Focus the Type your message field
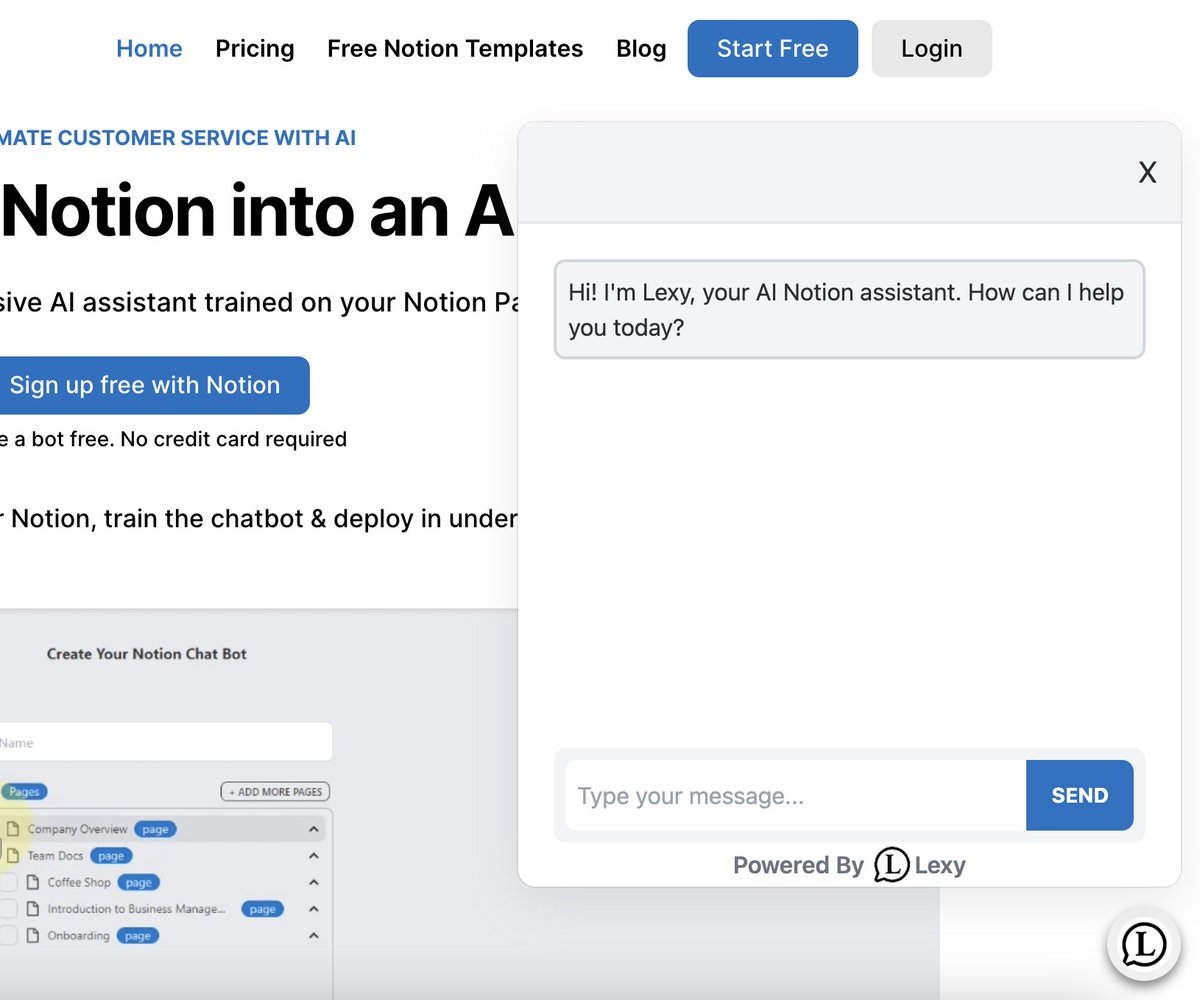The height and width of the screenshot is (1000, 1200). point(795,795)
